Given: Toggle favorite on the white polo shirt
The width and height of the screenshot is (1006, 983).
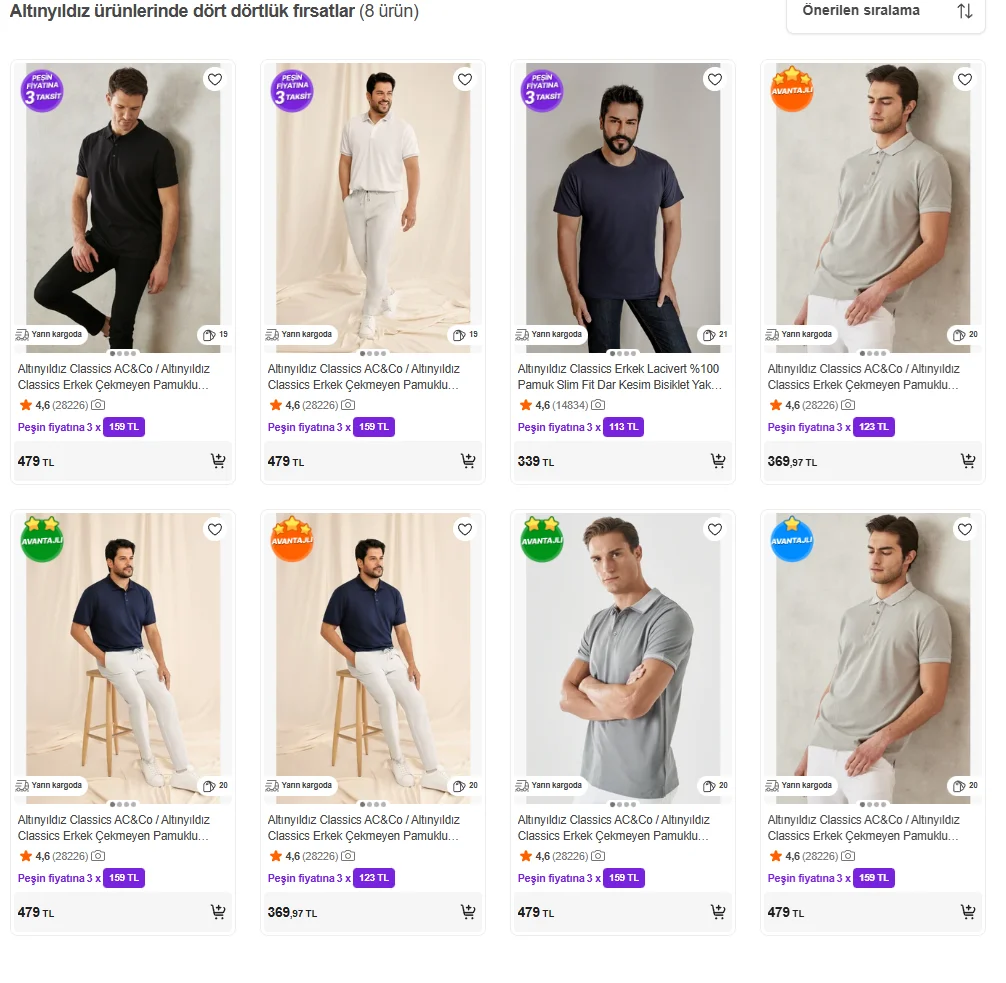Looking at the screenshot, I should click(464, 79).
